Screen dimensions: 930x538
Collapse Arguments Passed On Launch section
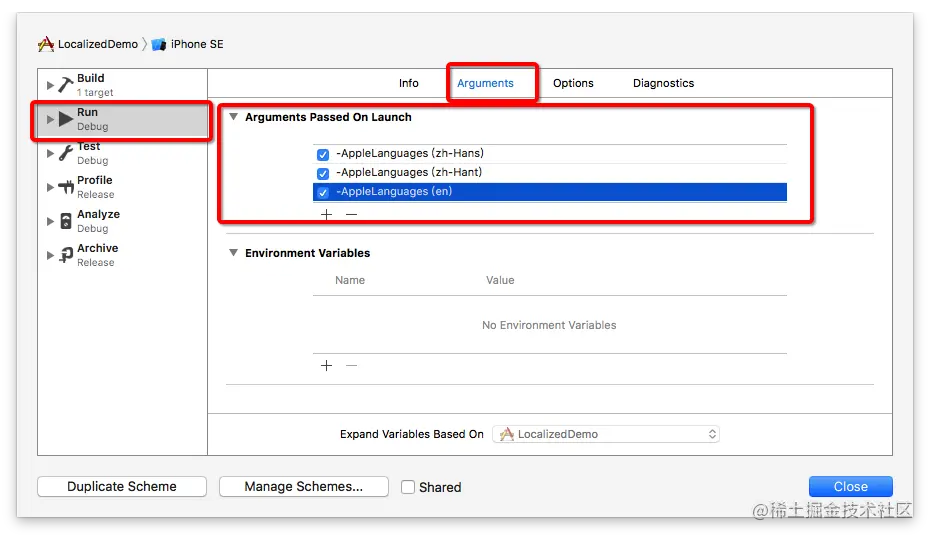234,117
